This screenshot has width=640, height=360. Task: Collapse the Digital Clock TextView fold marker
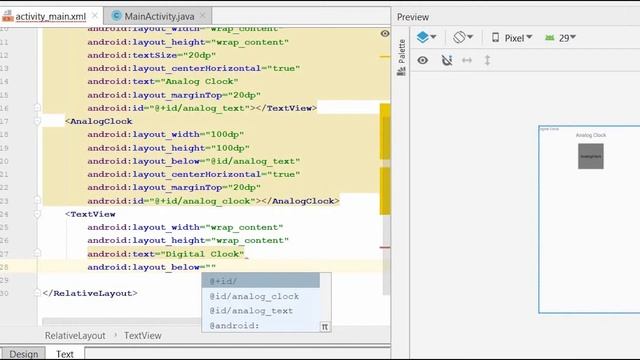point(37,214)
